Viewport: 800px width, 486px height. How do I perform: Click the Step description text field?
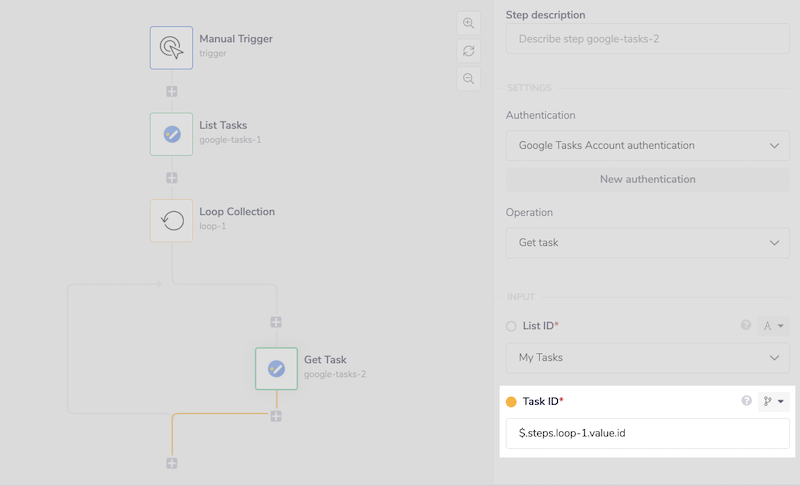(x=647, y=40)
